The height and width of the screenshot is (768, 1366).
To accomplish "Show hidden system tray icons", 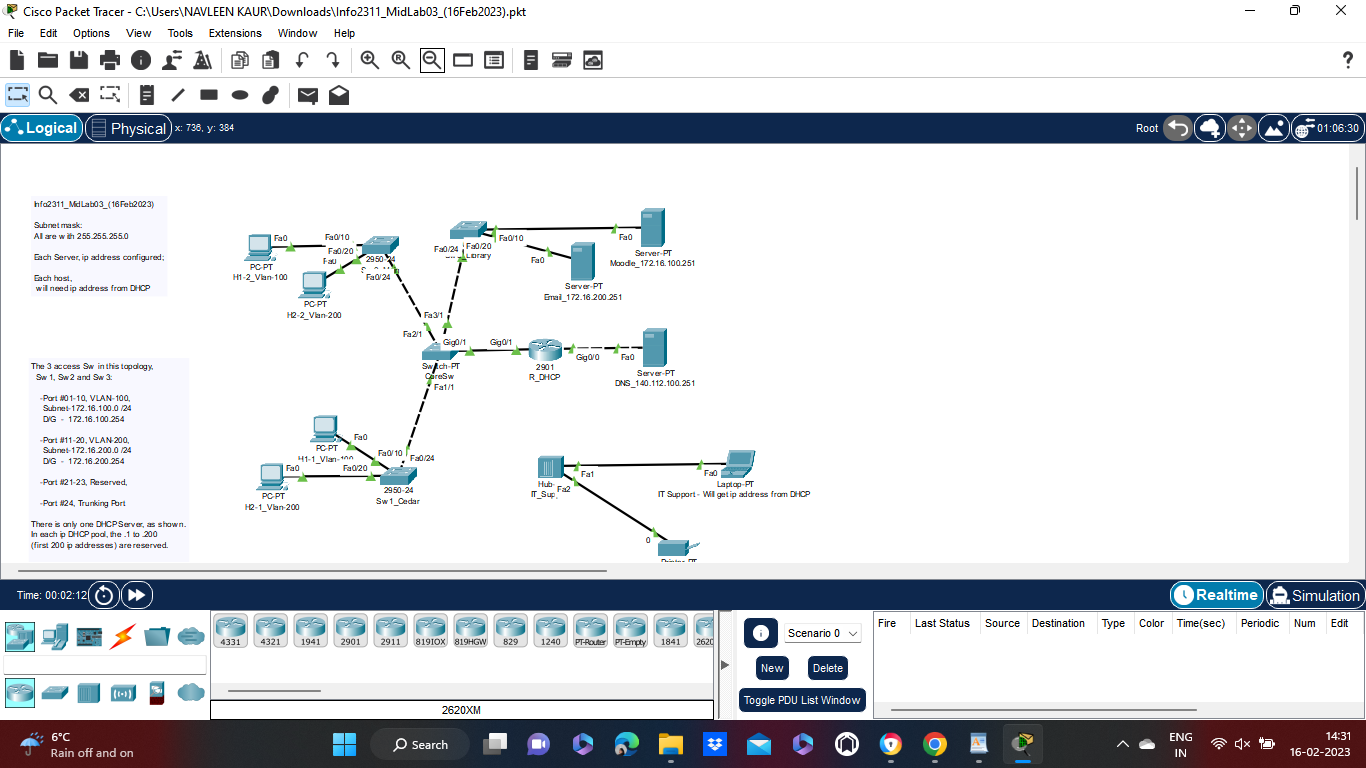I will click(x=1122, y=744).
